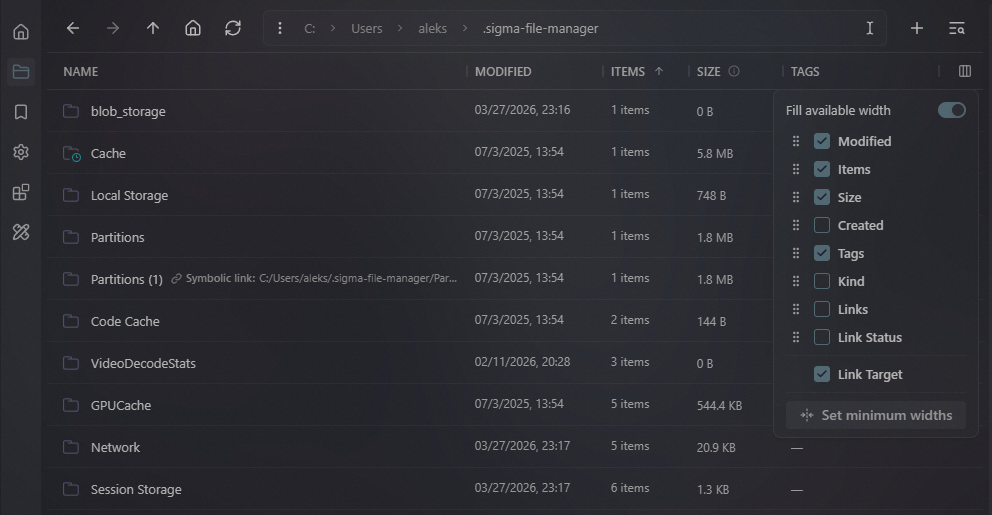This screenshot has height=515, width=992.
Task: Enable the Link Status column checkbox
Action: (822, 337)
